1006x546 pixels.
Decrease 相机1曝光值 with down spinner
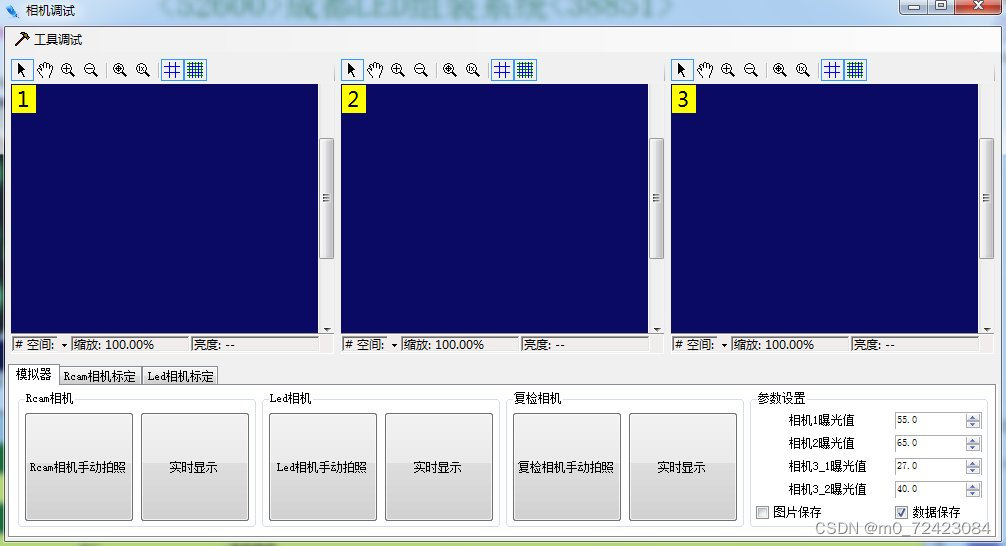[x=973, y=425]
